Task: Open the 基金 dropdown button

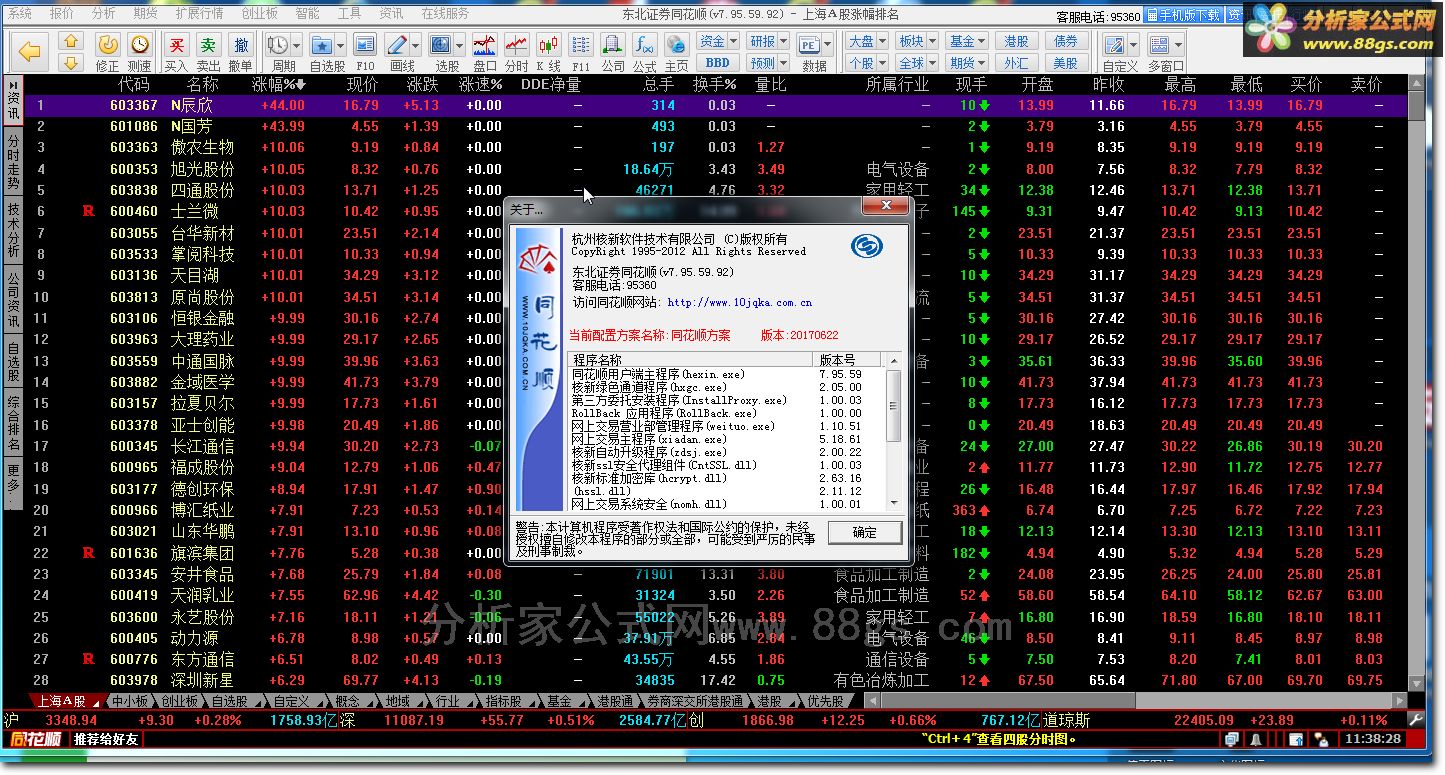Action: [967, 41]
